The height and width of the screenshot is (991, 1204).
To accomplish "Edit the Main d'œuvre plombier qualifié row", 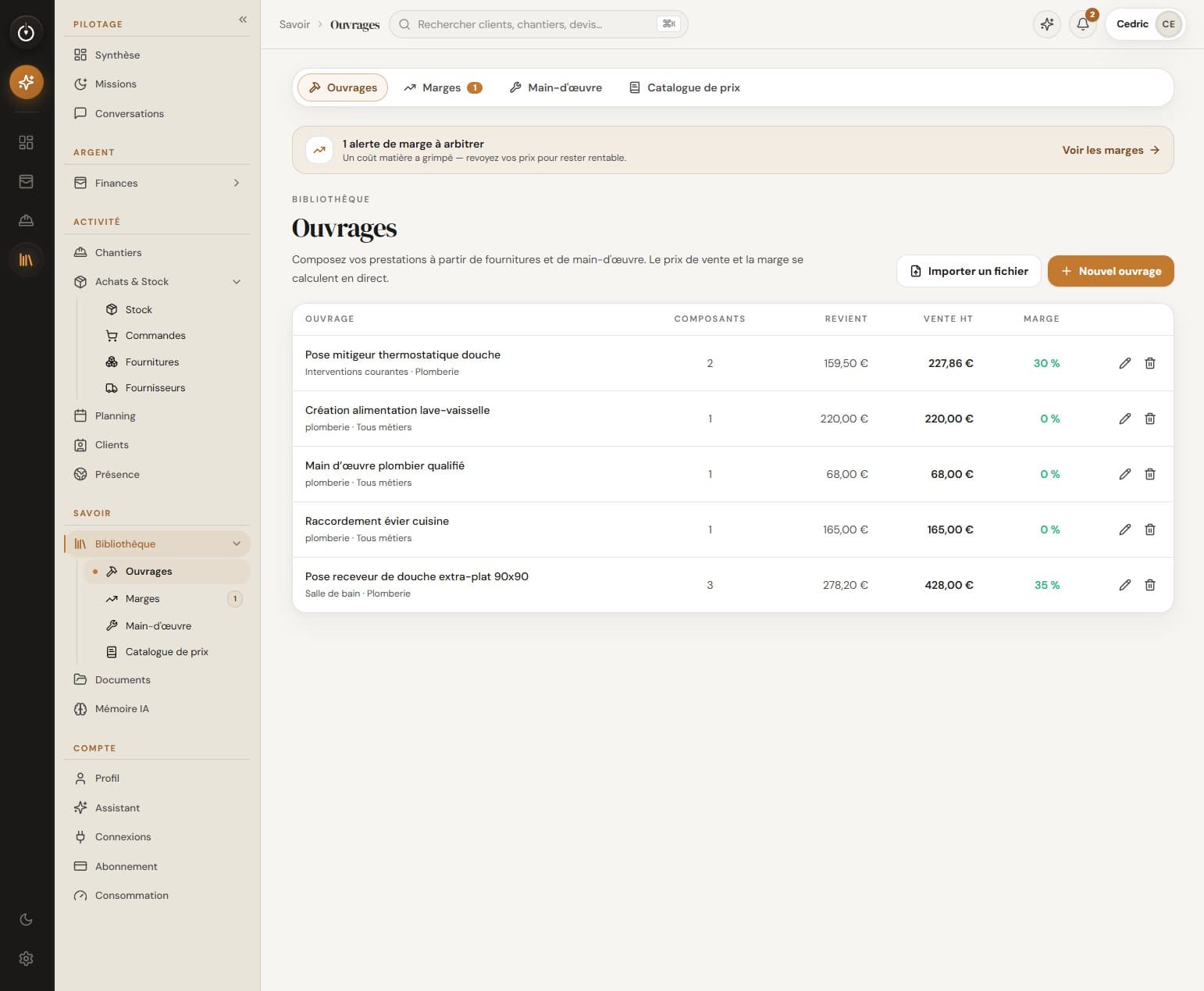I will [1124, 474].
